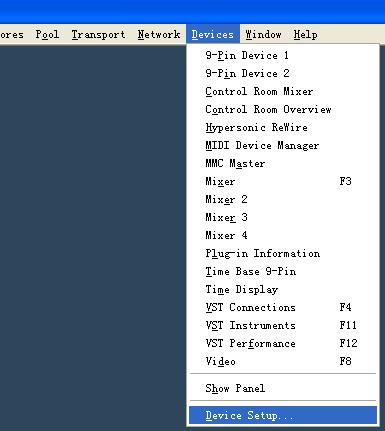This screenshot has width=385, height=431.
Task: Select MMC Master
Action: tap(283, 163)
